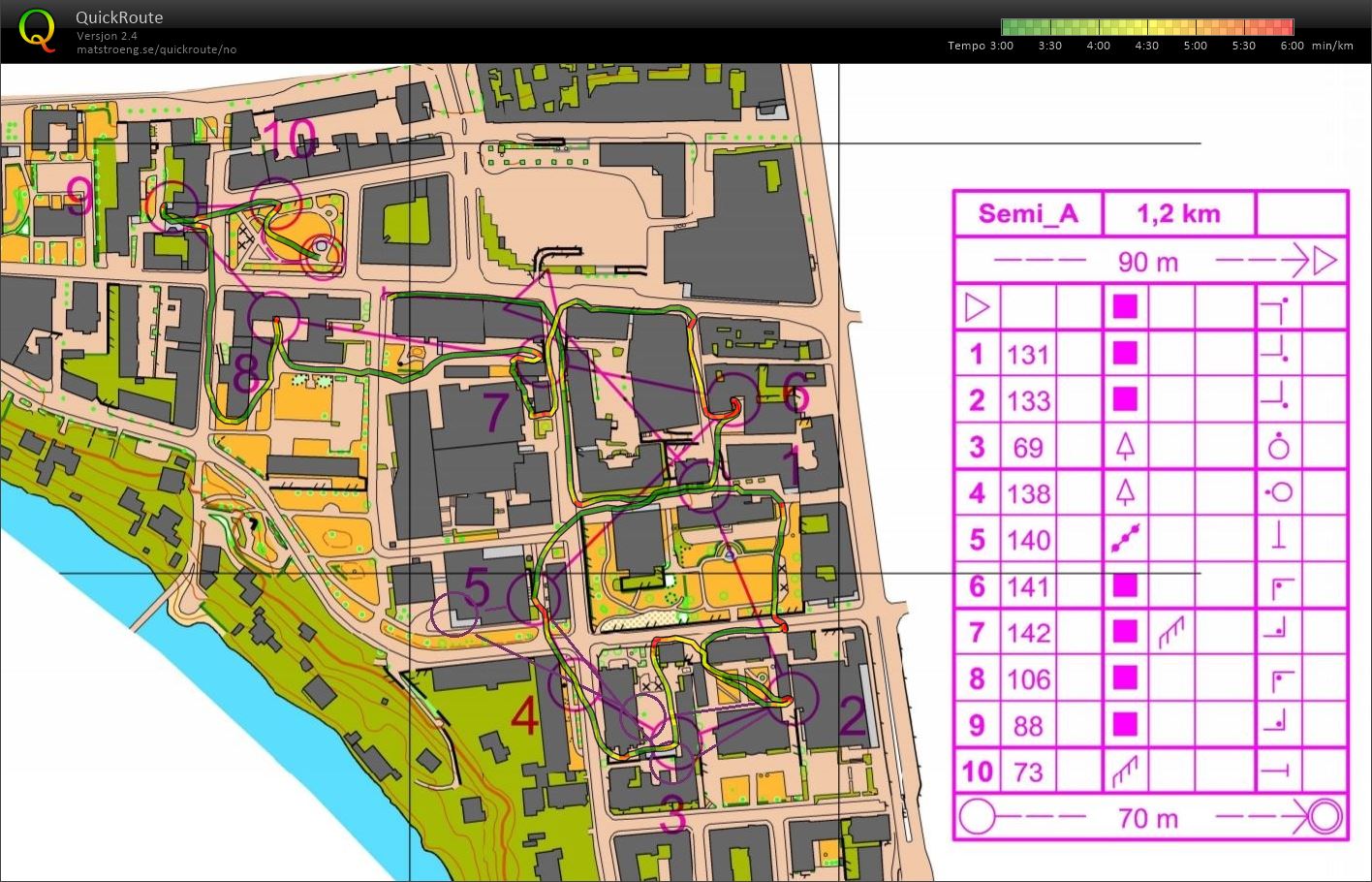The height and width of the screenshot is (882, 1372).
Task: Click position symbol in control 4 row
Action: click(x=1278, y=492)
